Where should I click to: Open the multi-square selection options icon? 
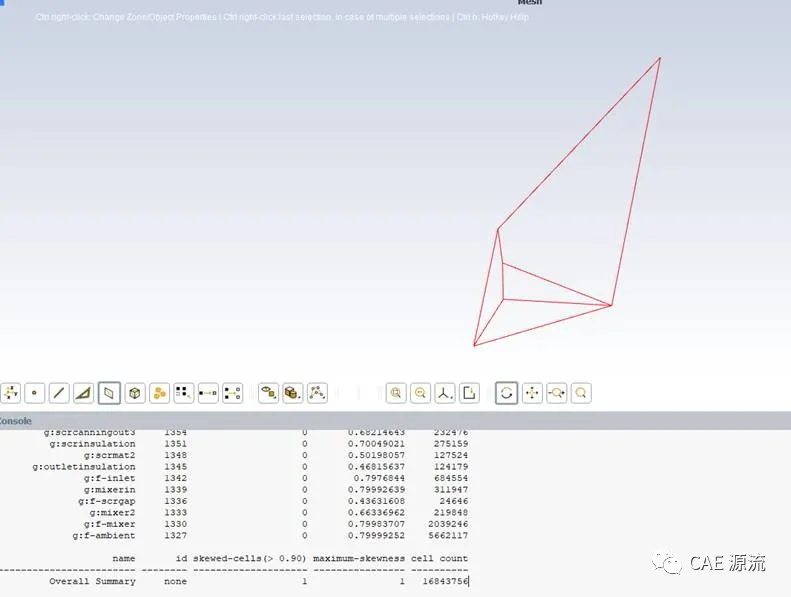click(x=184, y=393)
